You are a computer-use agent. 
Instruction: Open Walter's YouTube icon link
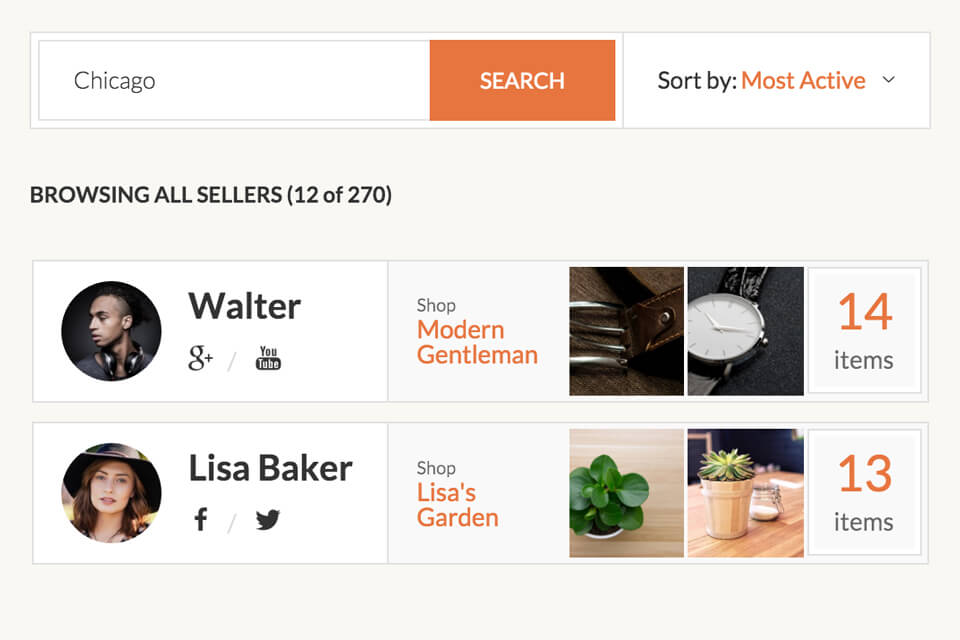click(268, 358)
